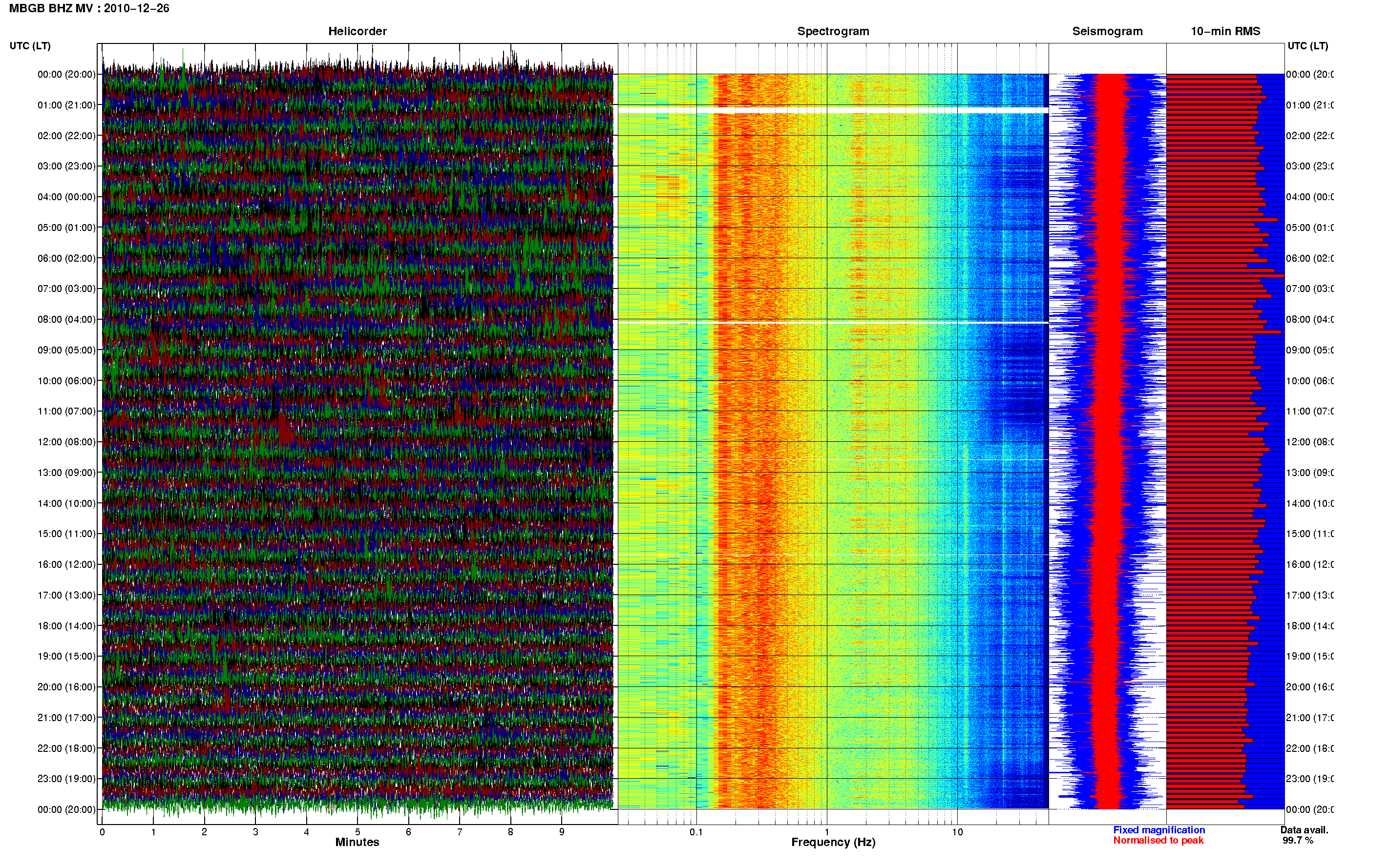Click the 22:00 (18:00) label on the left axis
This screenshot has height=868, width=1389.
(x=66, y=748)
